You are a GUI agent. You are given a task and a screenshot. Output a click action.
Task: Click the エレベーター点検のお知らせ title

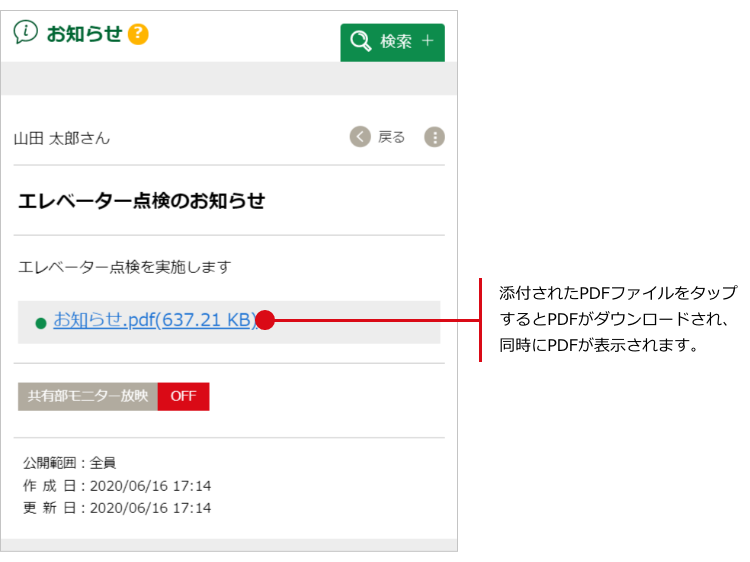point(141,201)
